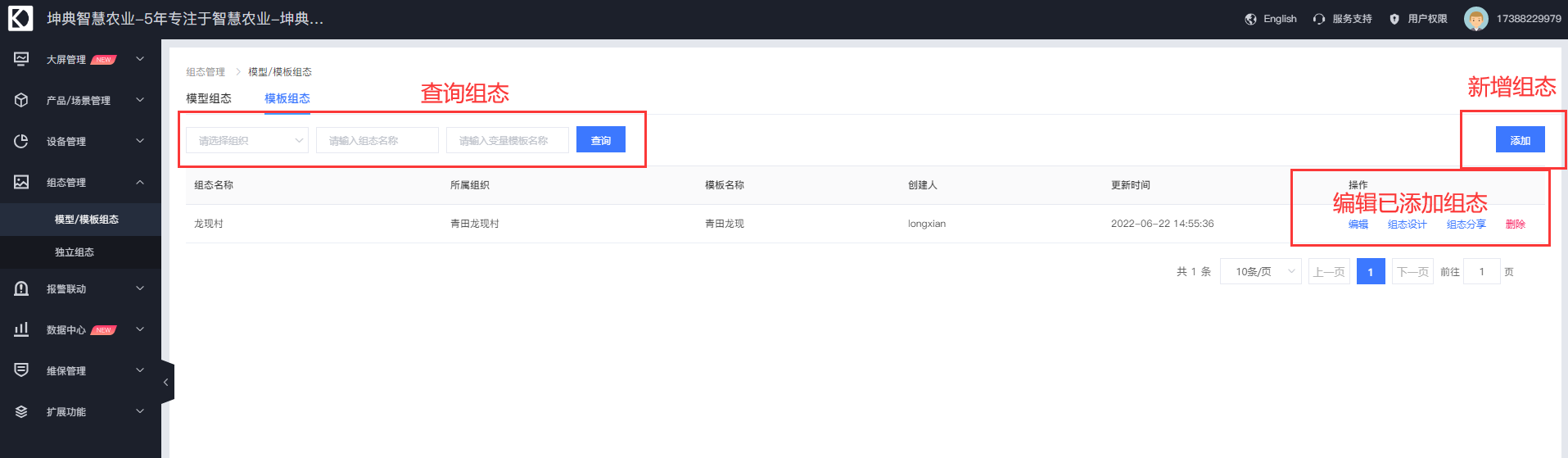Expand the 大屏管理 menu chevron
Viewport: 1568px width, 458px height.
140,59
